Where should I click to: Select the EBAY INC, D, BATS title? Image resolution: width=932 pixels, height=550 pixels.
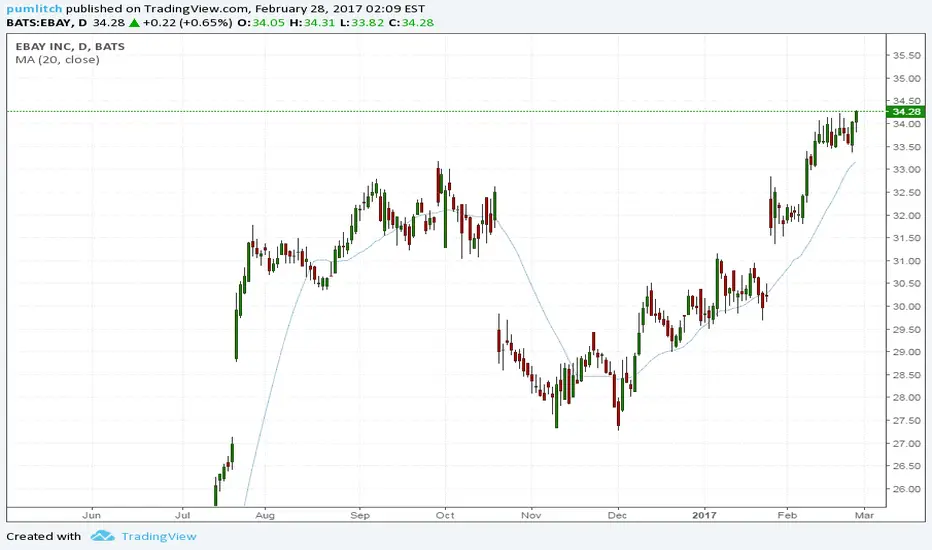click(x=70, y=46)
